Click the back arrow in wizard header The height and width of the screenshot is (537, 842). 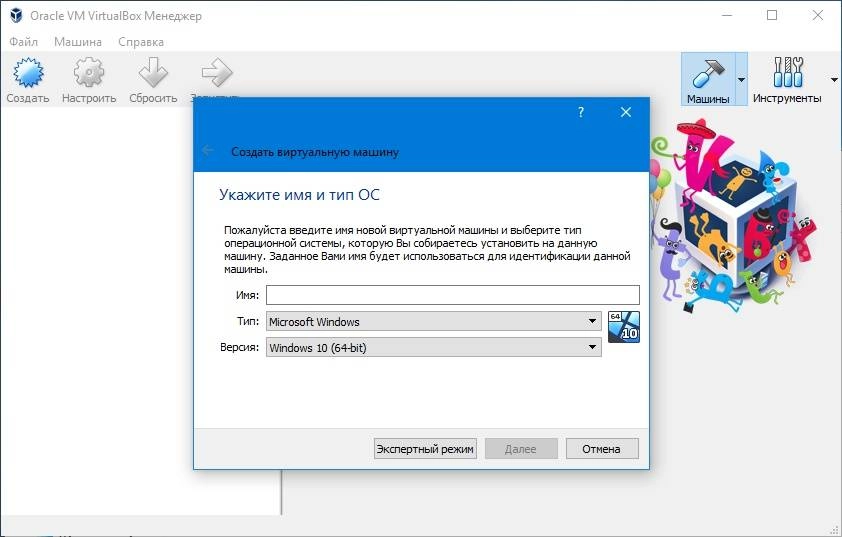tap(208, 151)
